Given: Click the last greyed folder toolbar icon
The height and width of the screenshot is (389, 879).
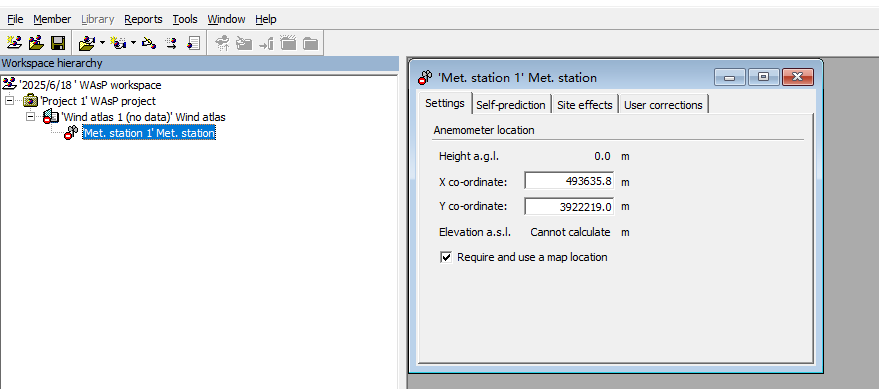Looking at the screenshot, I should (310, 43).
